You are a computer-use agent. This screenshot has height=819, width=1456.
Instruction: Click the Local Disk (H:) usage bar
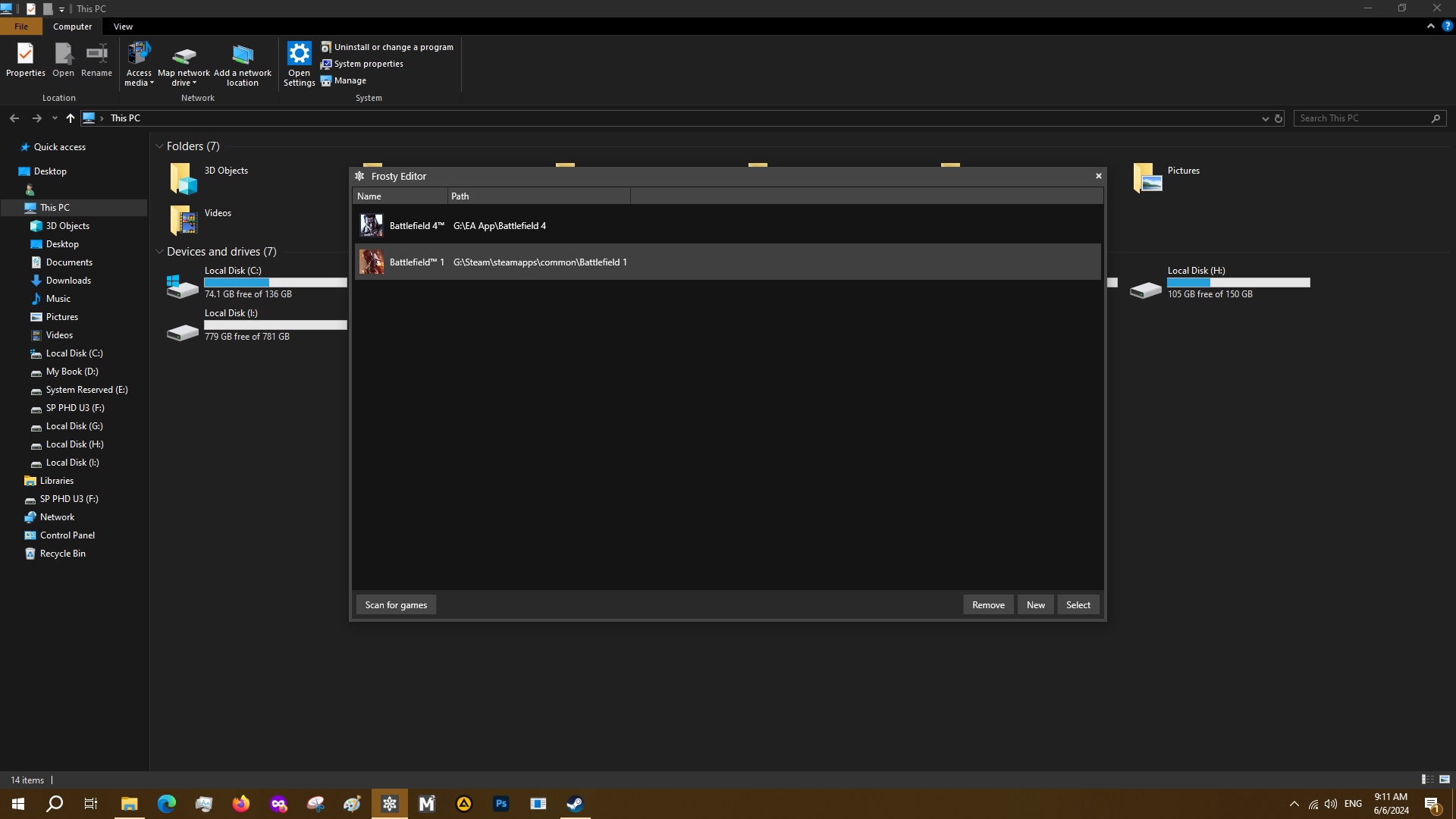(x=1238, y=282)
